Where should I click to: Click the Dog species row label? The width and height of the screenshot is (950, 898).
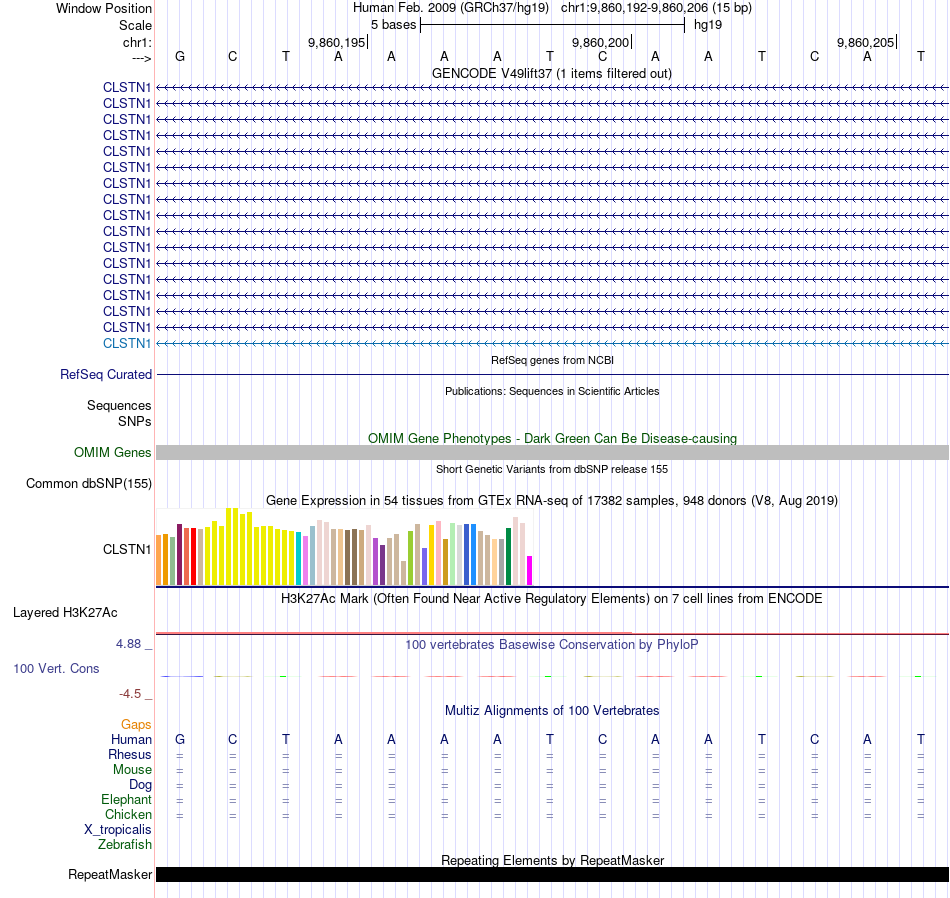140,785
